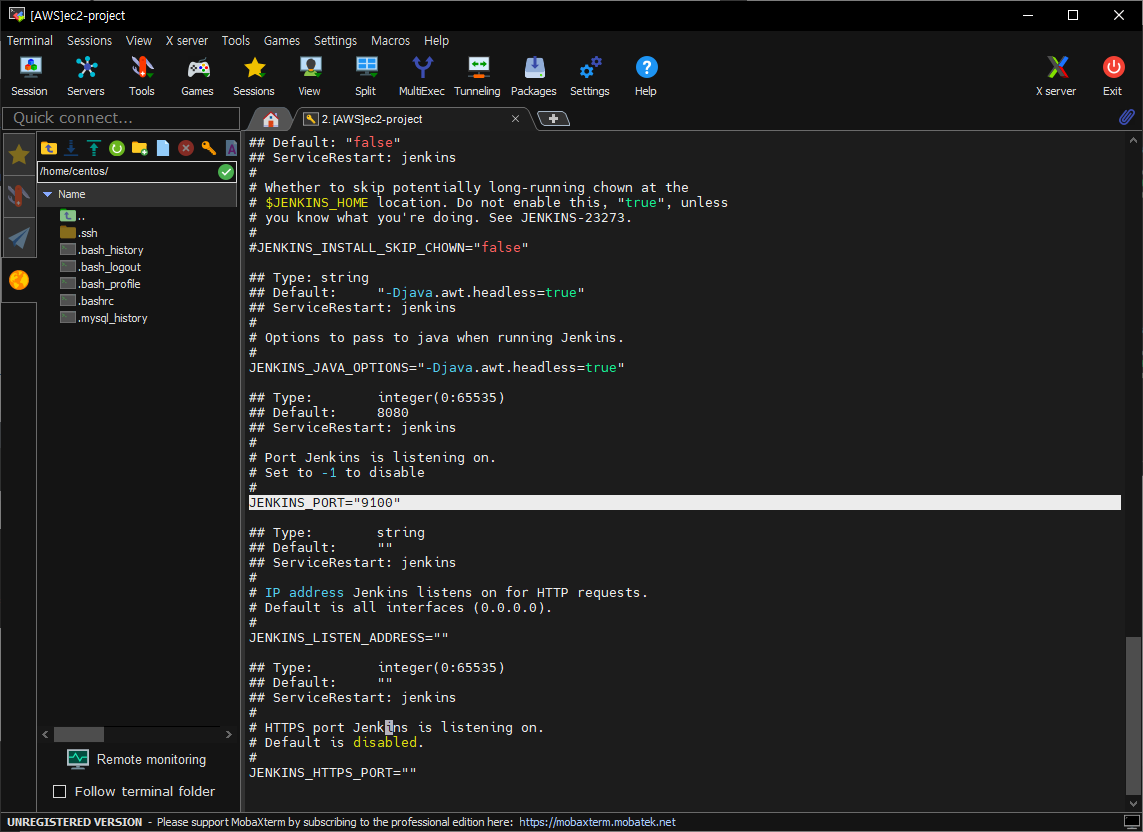This screenshot has width=1143, height=832.
Task: Open the Sessions star toolbar icon
Action: (x=254, y=76)
